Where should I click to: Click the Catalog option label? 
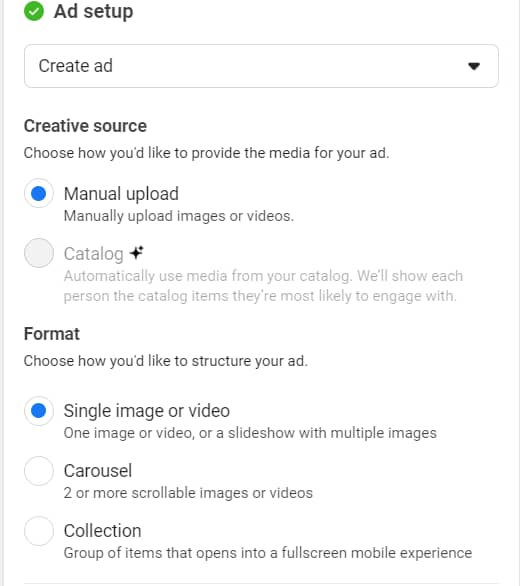coord(93,254)
